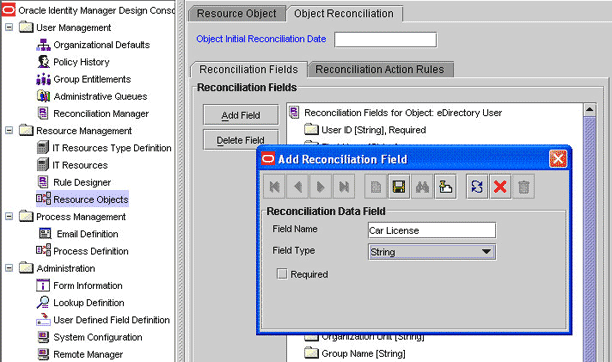Go to next record in dialog toolbar
Screen dimensions: 612x362
[321, 187]
